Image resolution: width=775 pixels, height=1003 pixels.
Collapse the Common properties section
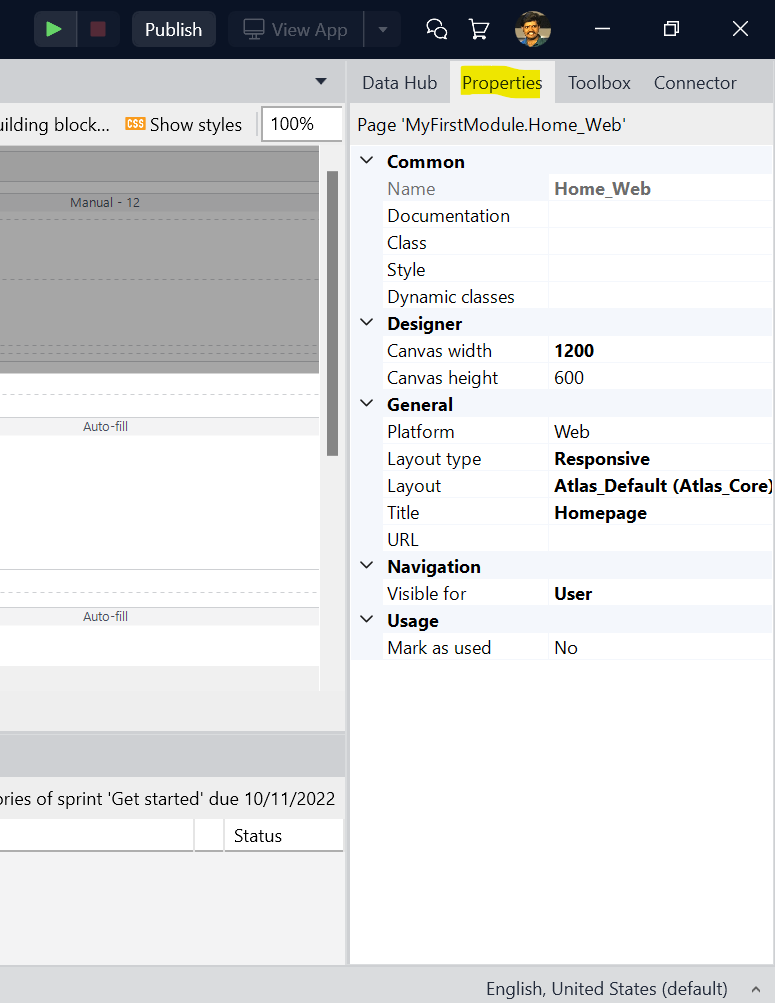[367, 161]
